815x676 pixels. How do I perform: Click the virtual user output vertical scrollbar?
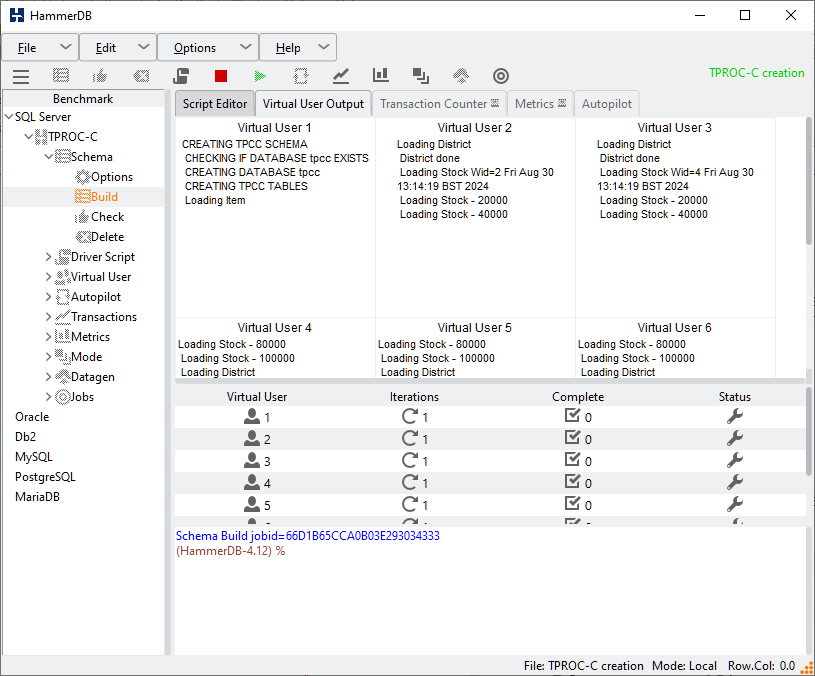(x=809, y=182)
